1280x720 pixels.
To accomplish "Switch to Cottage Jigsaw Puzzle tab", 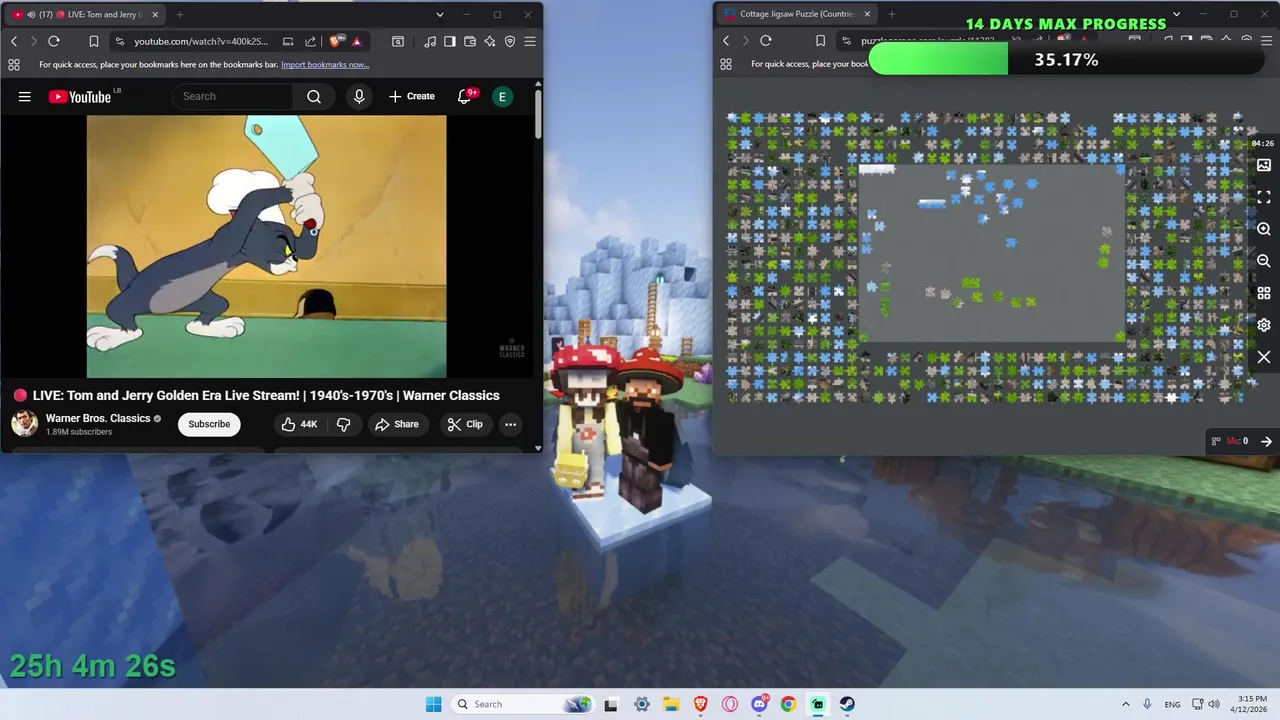I will pos(796,14).
